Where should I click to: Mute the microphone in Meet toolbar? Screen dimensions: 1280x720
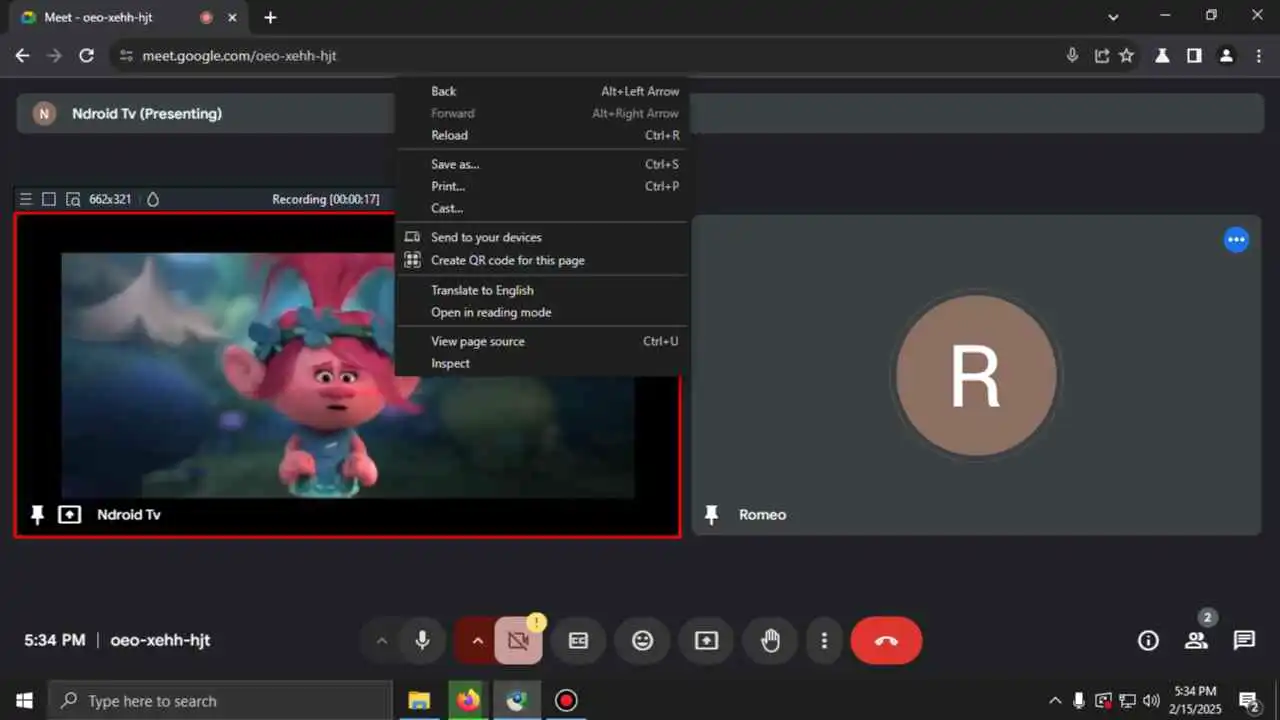423,640
